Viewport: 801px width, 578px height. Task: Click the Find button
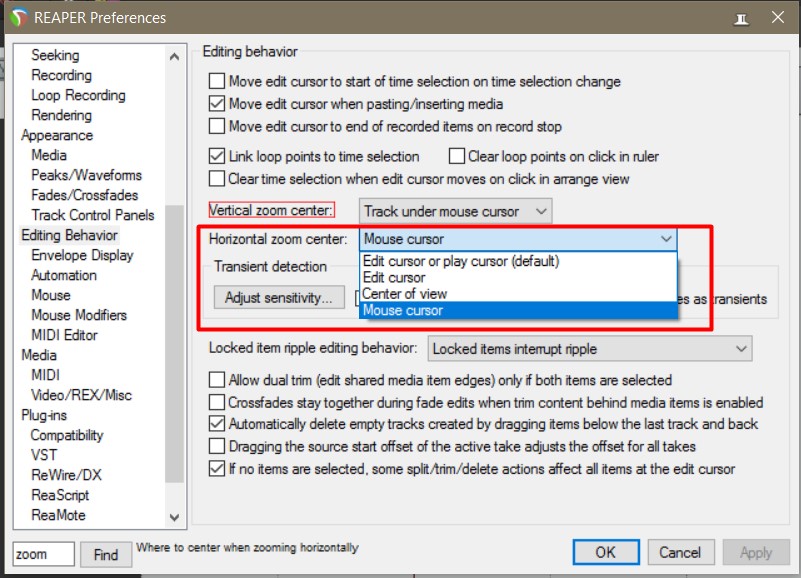coord(106,554)
